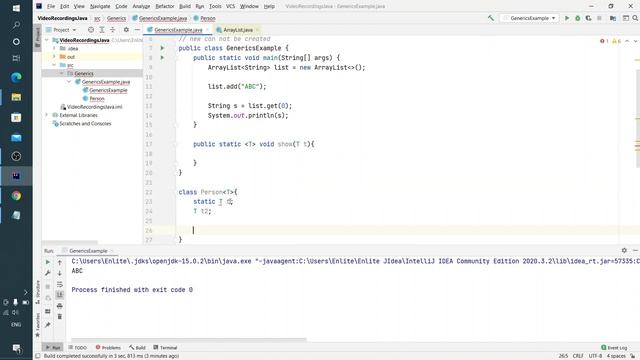Viewport: 640px width, 360px height.
Task: Click the Build Project hammer icon
Action: point(491,18)
